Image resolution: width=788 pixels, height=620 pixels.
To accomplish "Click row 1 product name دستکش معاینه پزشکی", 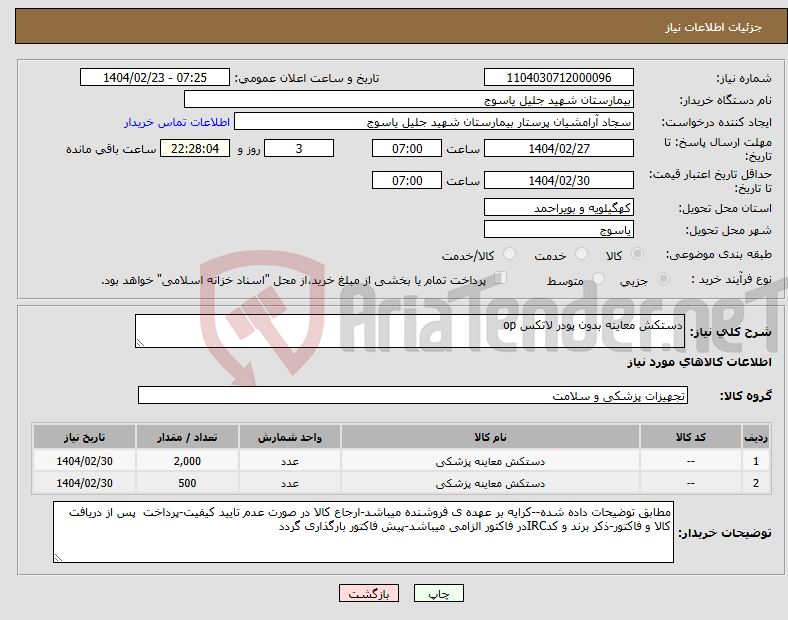I will click(490, 461).
